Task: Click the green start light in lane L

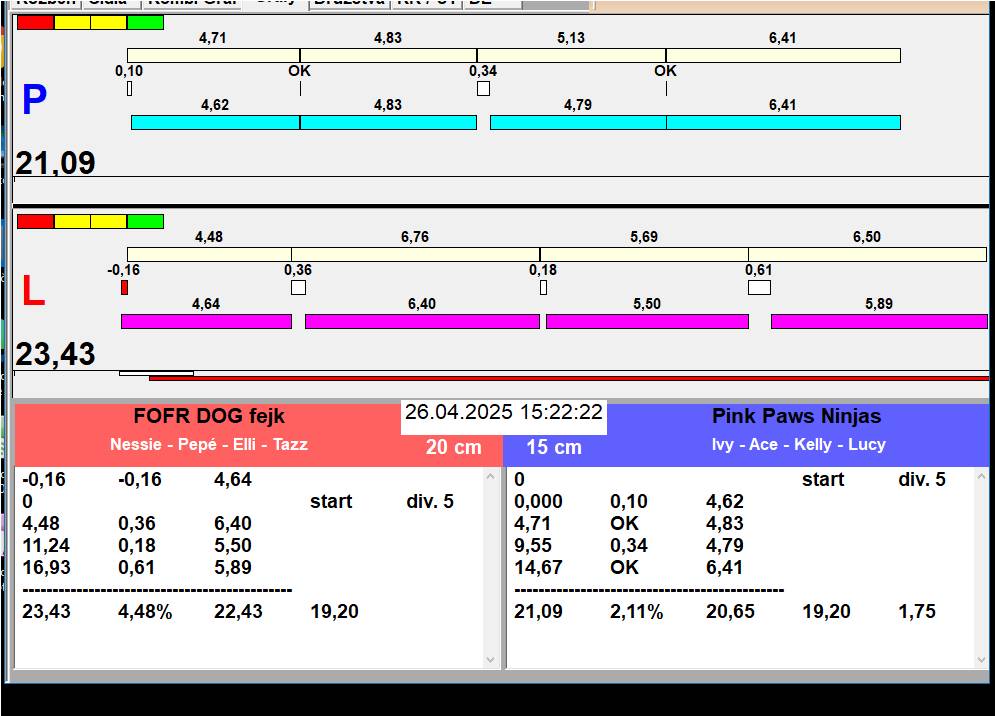Action: point(146,221)
